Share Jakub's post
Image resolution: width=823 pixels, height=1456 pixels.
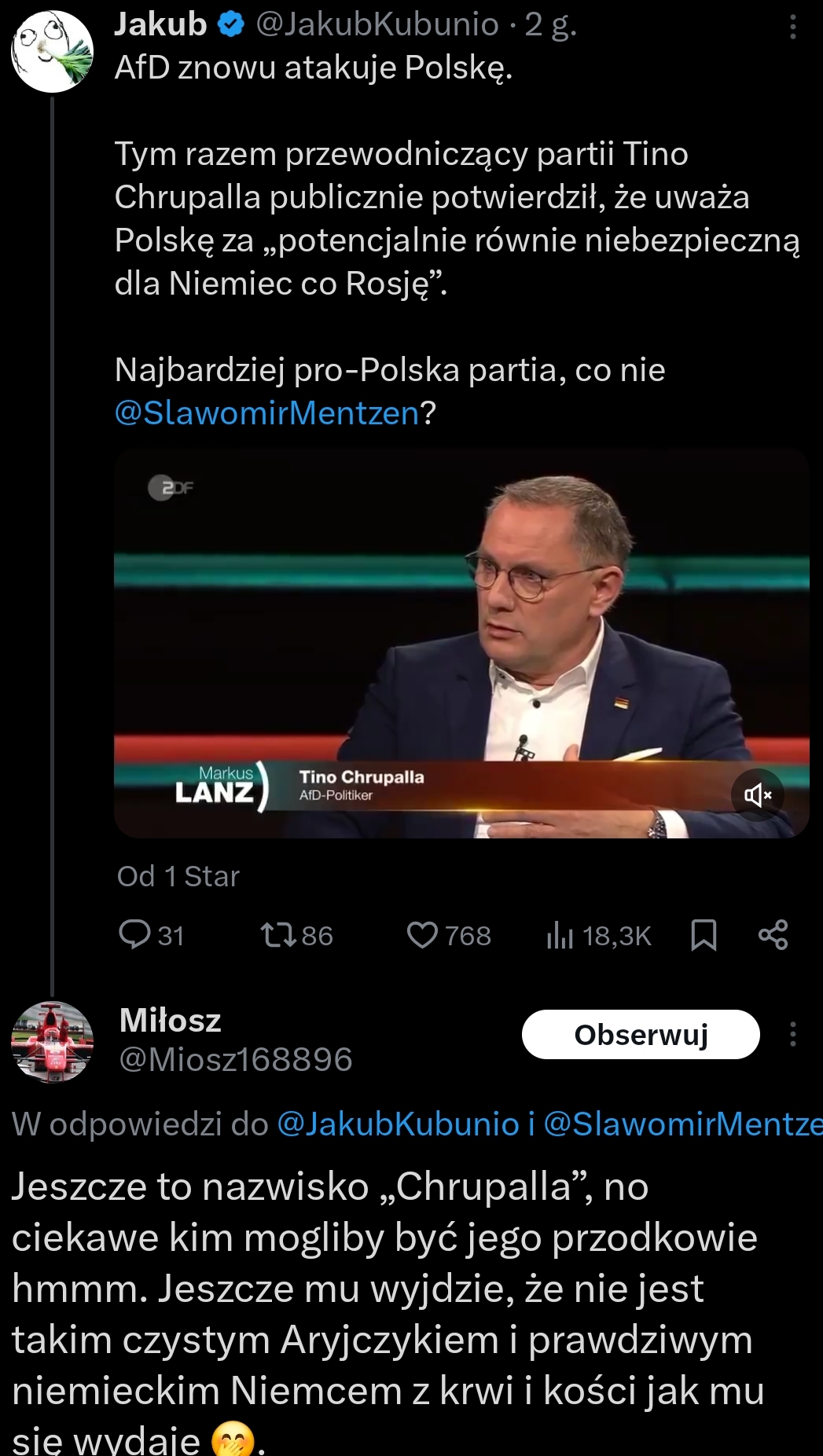click(773, 935)
